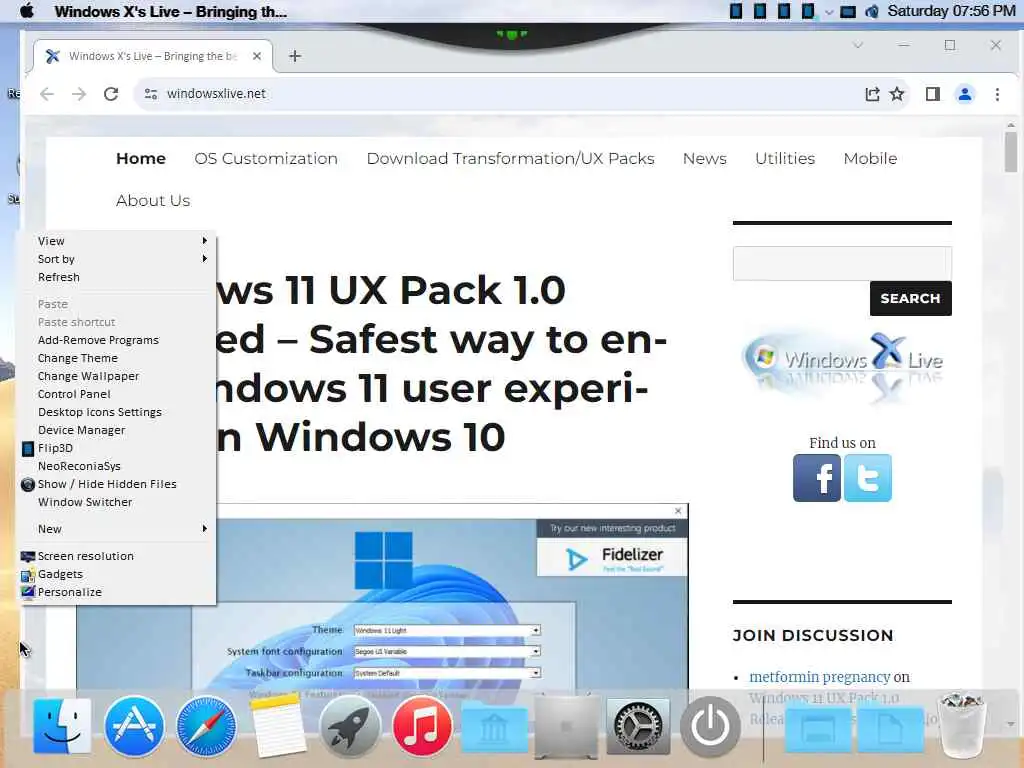Open the library folder in dock
1024x768 pixels.
click(494, 728)
